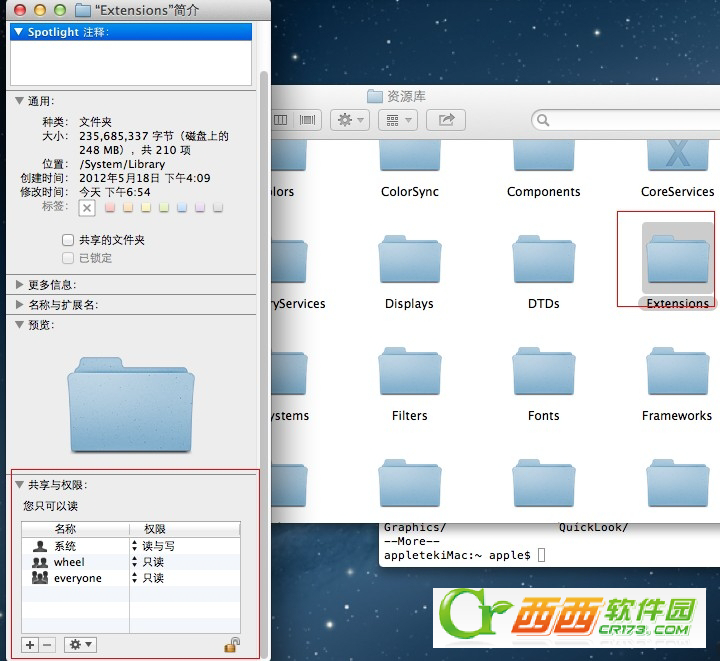Switch Finder to column view
This screenshot has height=661, width=720.
[x=280, y=120]
